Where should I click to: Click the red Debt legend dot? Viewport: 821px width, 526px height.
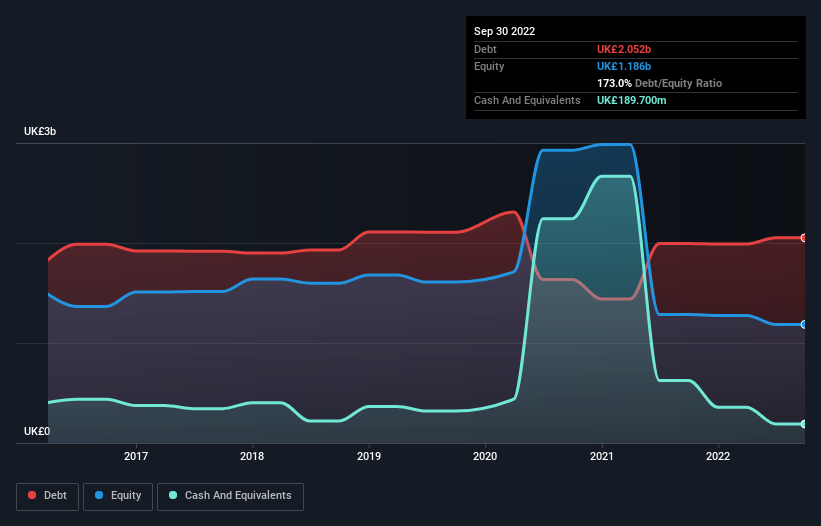32,495
